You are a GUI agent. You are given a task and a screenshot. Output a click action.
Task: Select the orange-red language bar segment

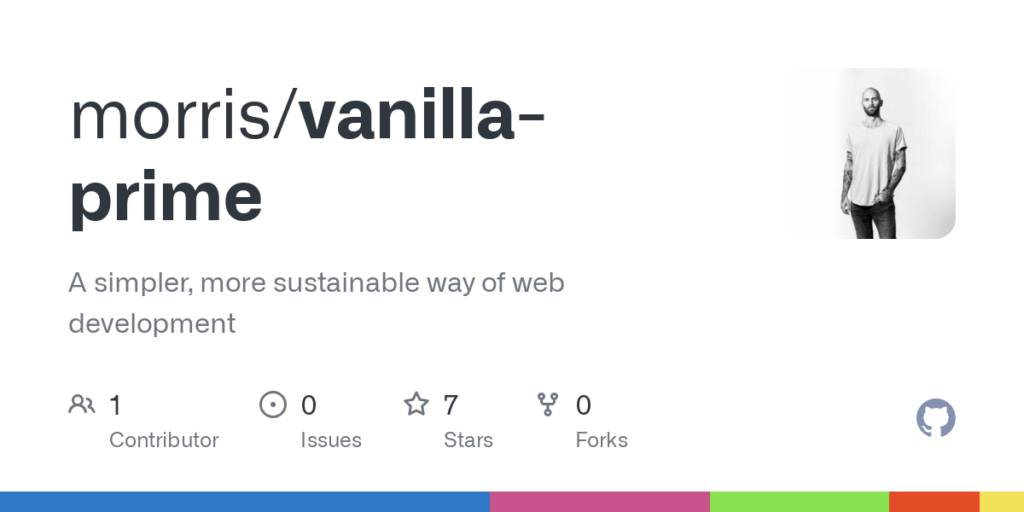pos(934,501)
